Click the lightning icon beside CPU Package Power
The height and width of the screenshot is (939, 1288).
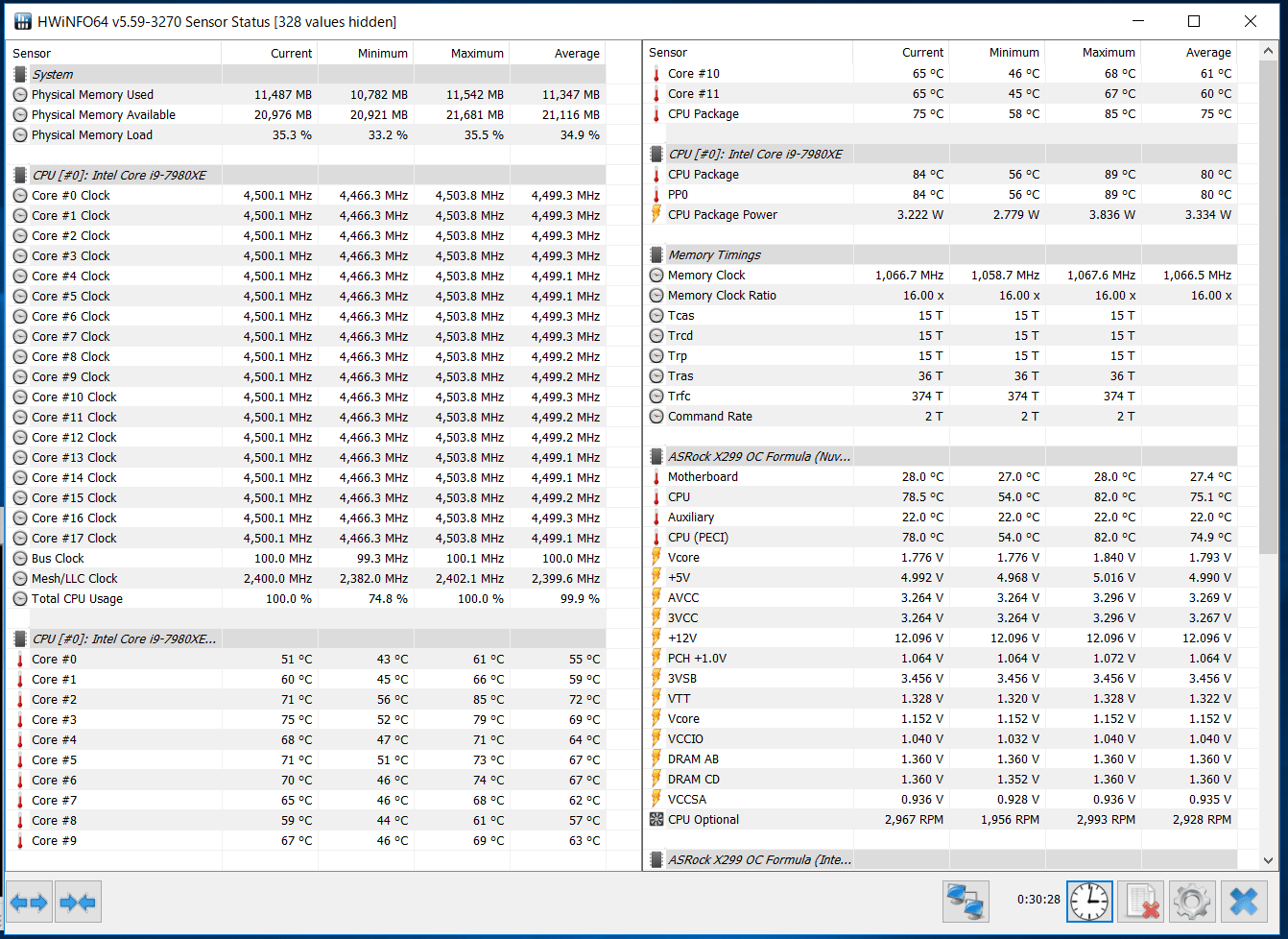[656, 214]
